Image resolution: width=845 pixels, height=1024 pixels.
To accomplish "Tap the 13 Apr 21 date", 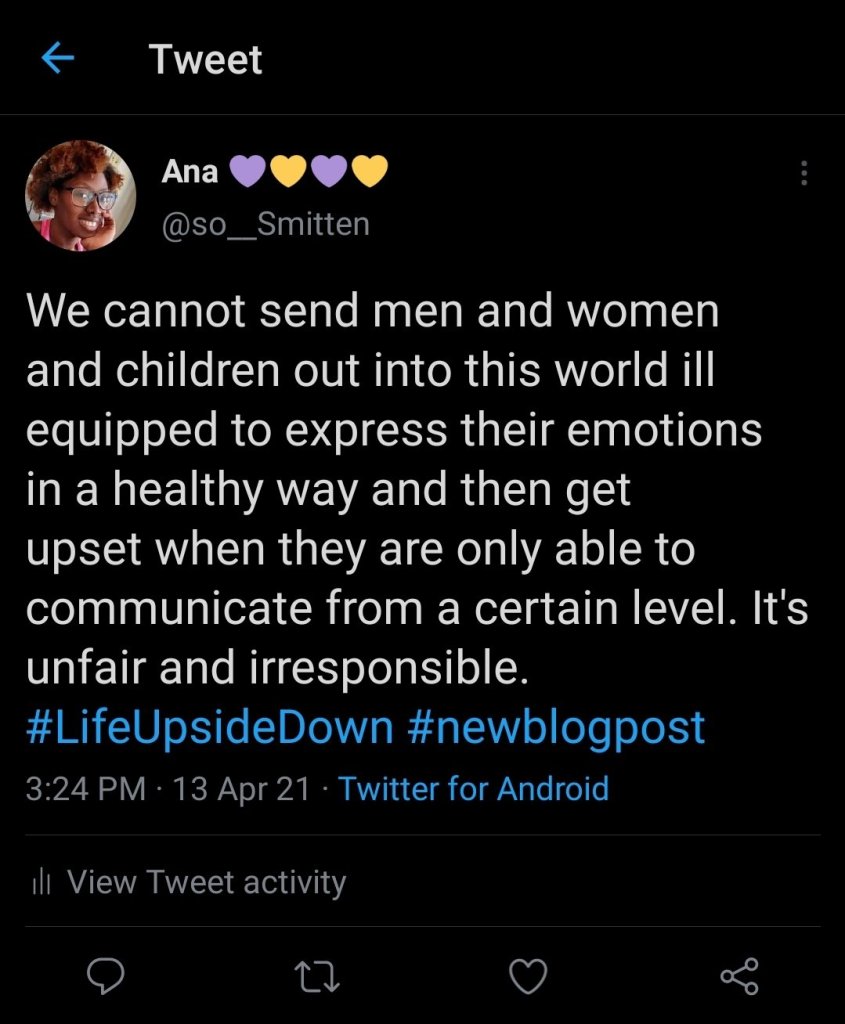I will click(241, 788).
